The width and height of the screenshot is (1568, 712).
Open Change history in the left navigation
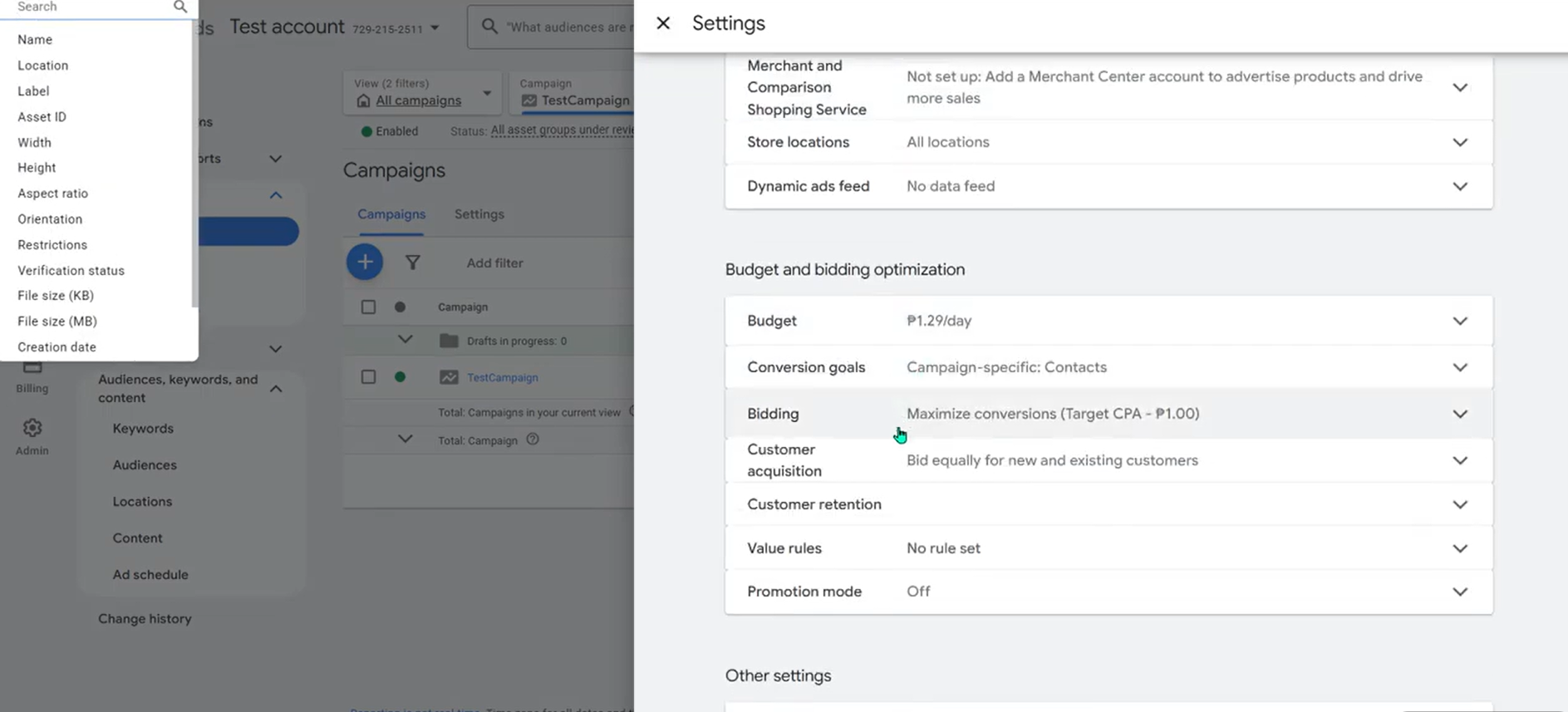pos(145,619)
